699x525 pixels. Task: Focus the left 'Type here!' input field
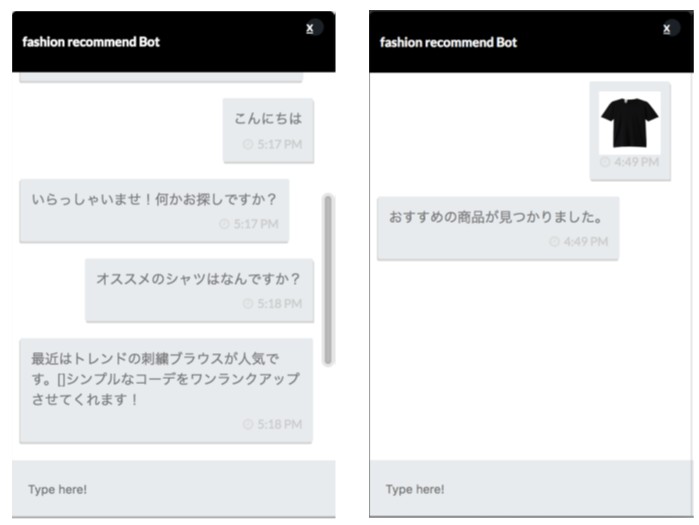coord(174,489)
